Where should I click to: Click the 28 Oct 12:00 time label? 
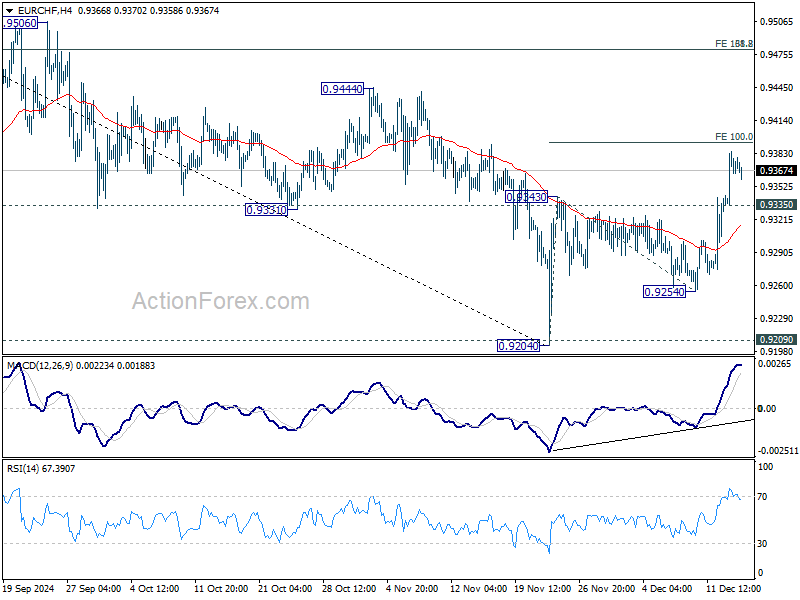tap(349, 589)
